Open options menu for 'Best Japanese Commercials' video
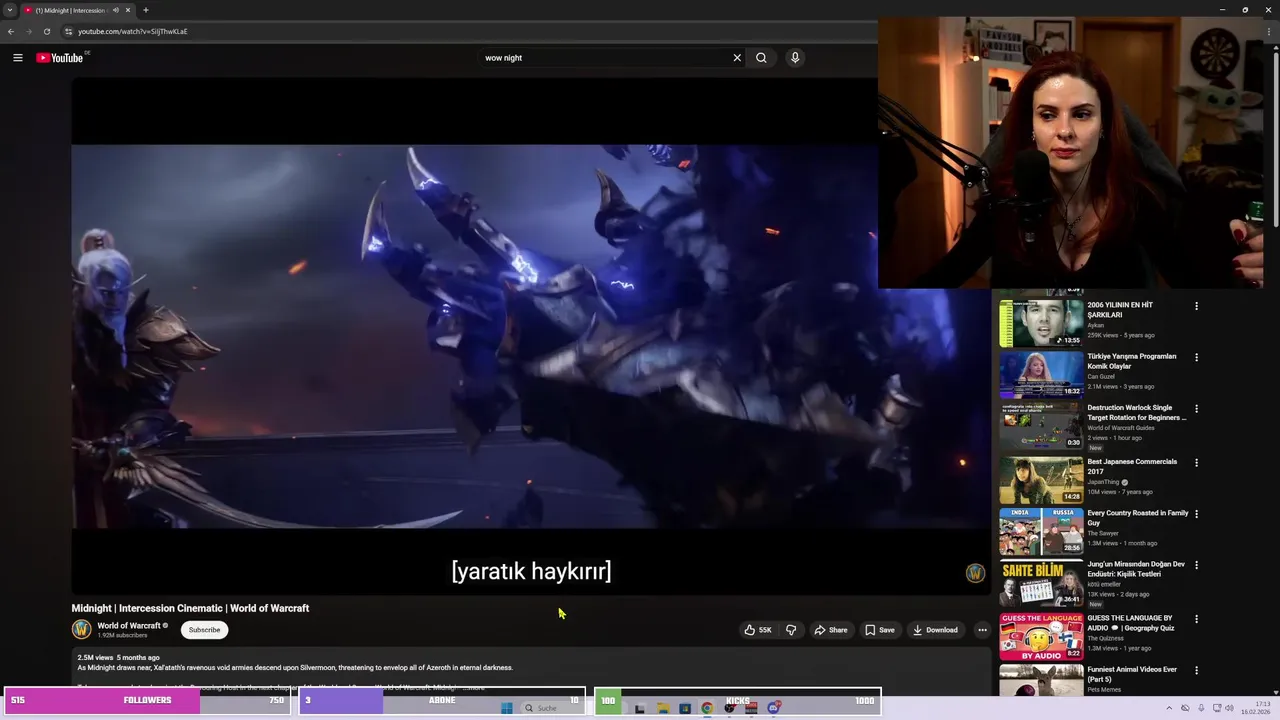Viewport: 1280px width, 720px height. click(1196, 462)
